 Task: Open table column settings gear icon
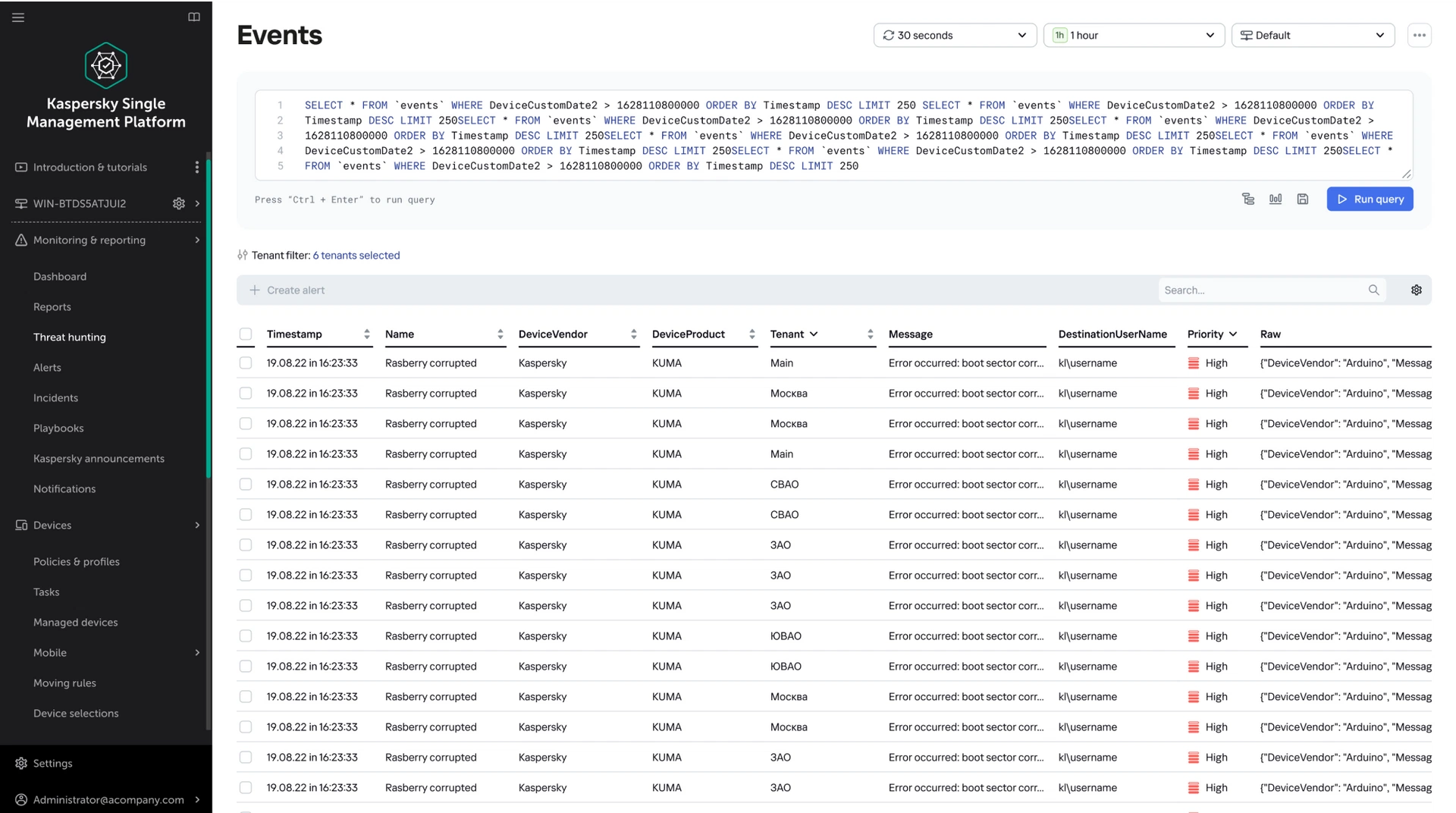(x=1416, y=290)
